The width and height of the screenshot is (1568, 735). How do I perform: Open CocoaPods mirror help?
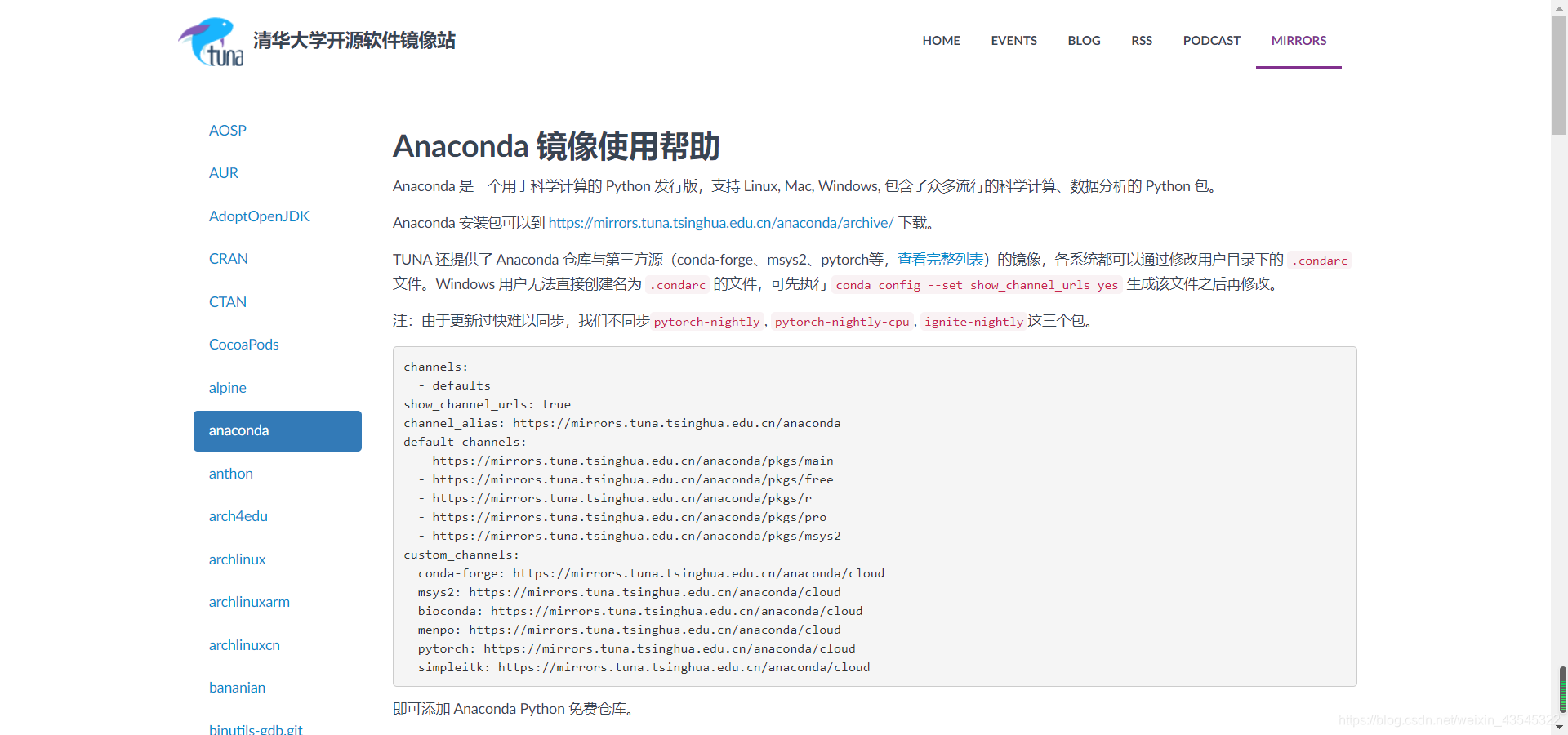(x=244, y=345)
